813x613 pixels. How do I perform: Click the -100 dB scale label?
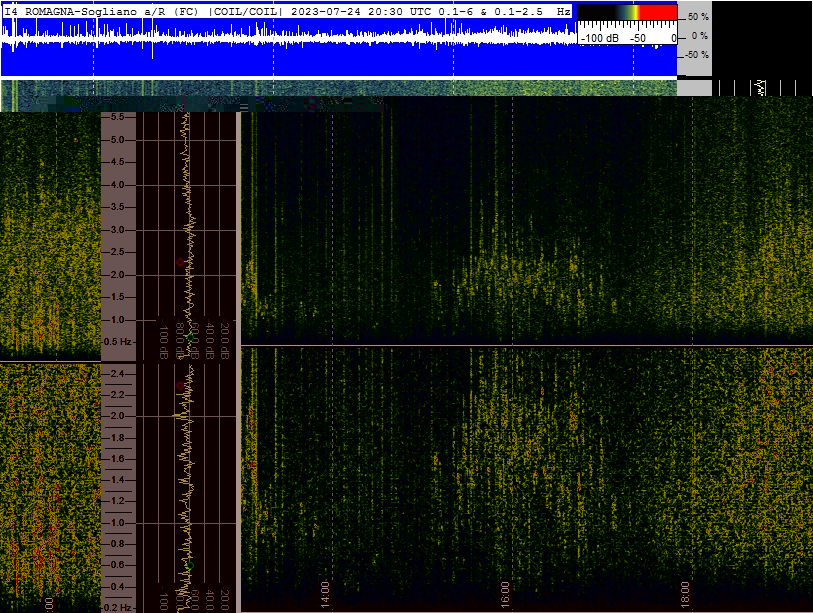[599, 38]
